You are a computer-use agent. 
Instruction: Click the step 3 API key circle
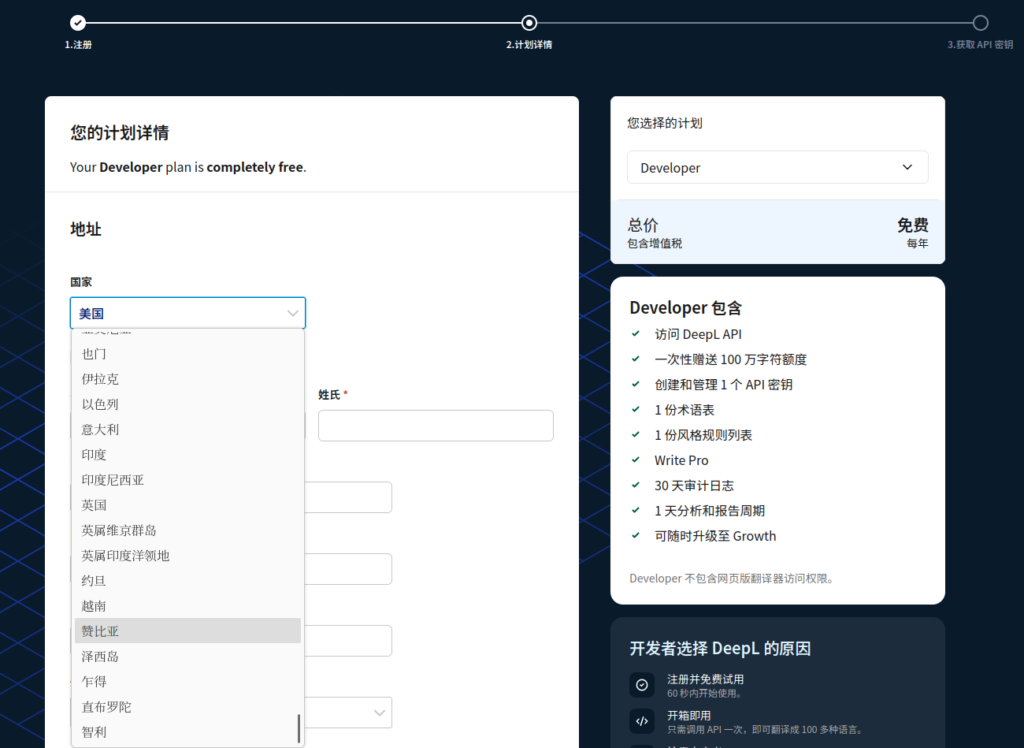pyautogui.click(x=980, y=23)
